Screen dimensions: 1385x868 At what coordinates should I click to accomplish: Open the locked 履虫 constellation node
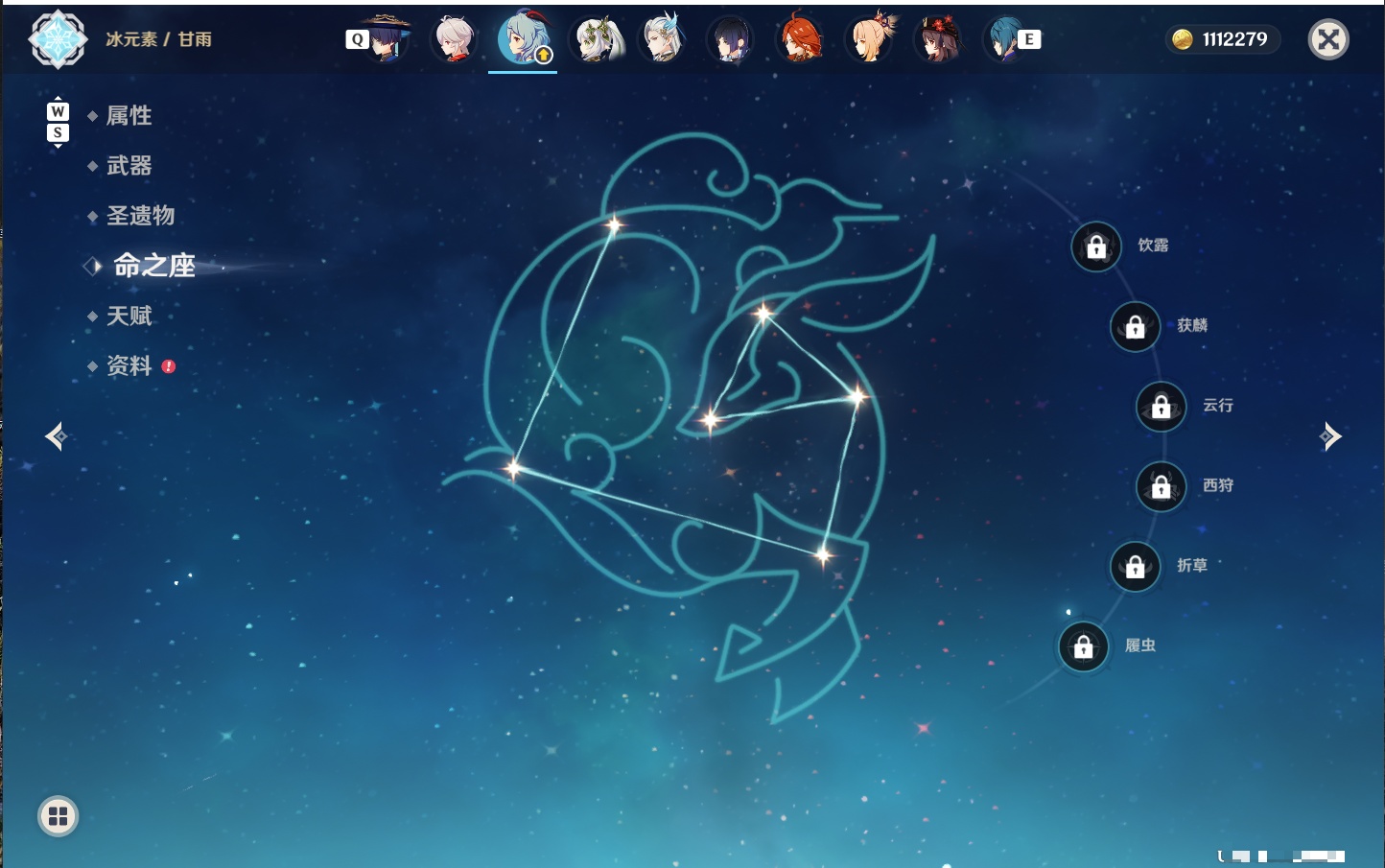point(1084,647)
